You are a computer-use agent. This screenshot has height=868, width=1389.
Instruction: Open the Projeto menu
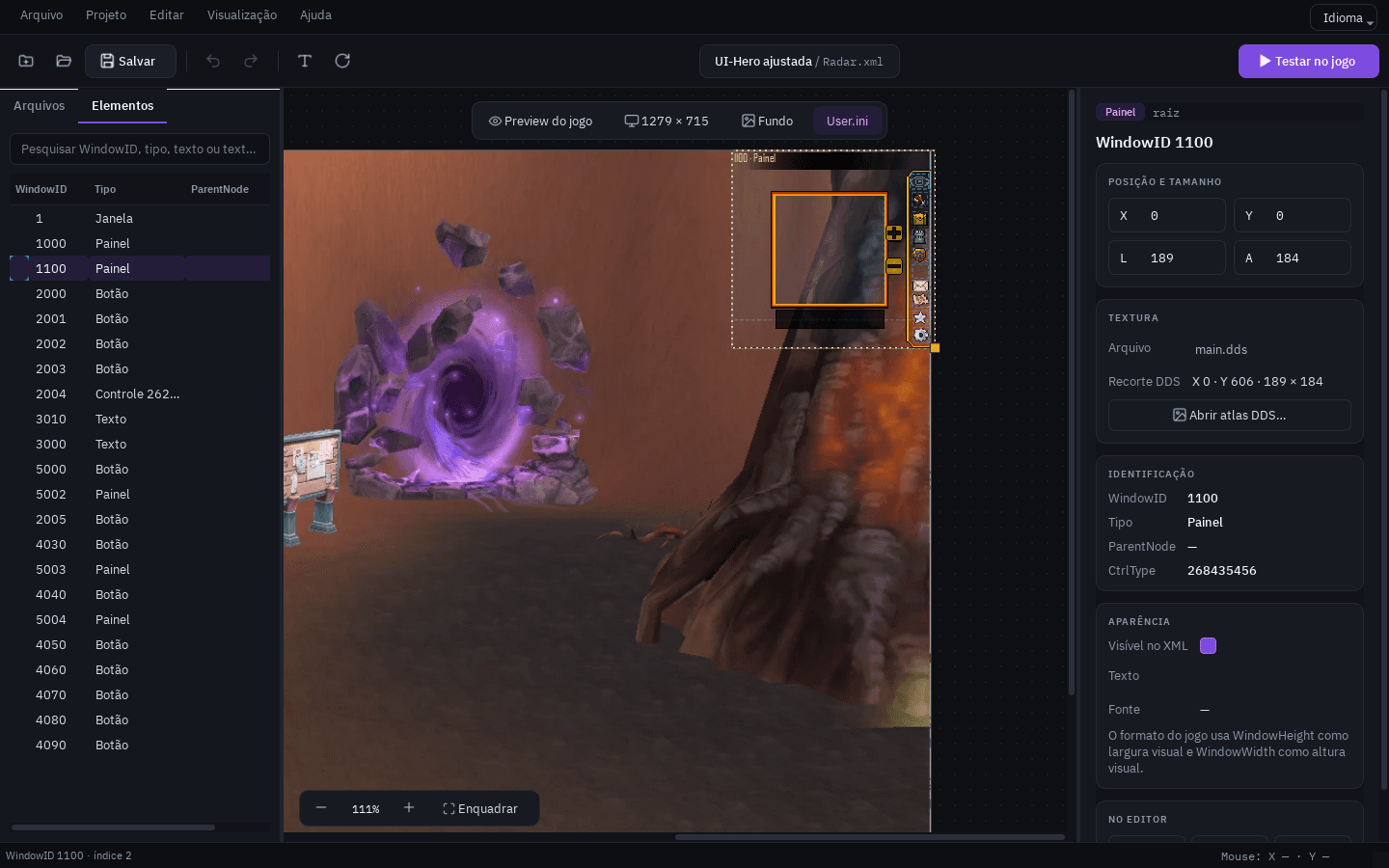coord(106,15)
